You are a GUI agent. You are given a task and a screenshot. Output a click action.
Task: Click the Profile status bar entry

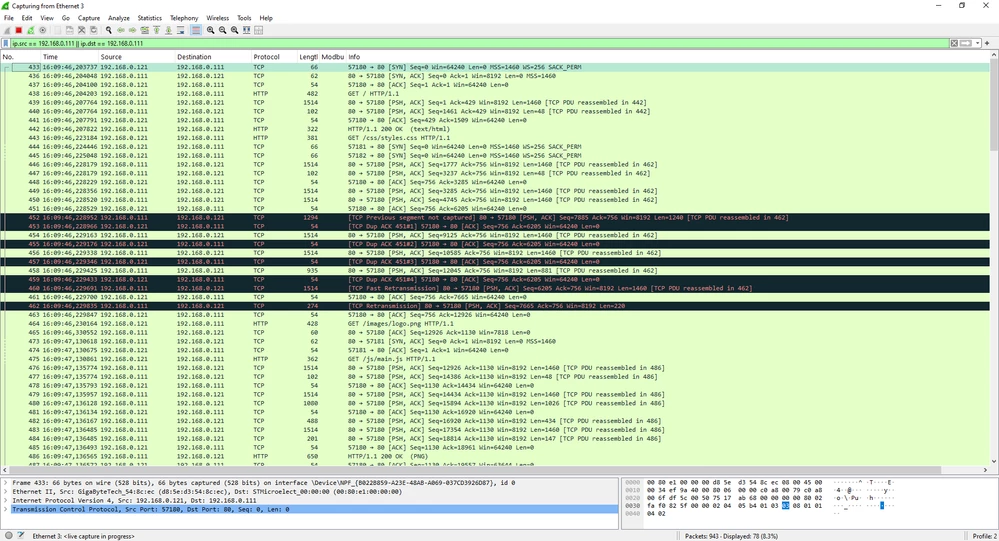[x=984, y=536]
